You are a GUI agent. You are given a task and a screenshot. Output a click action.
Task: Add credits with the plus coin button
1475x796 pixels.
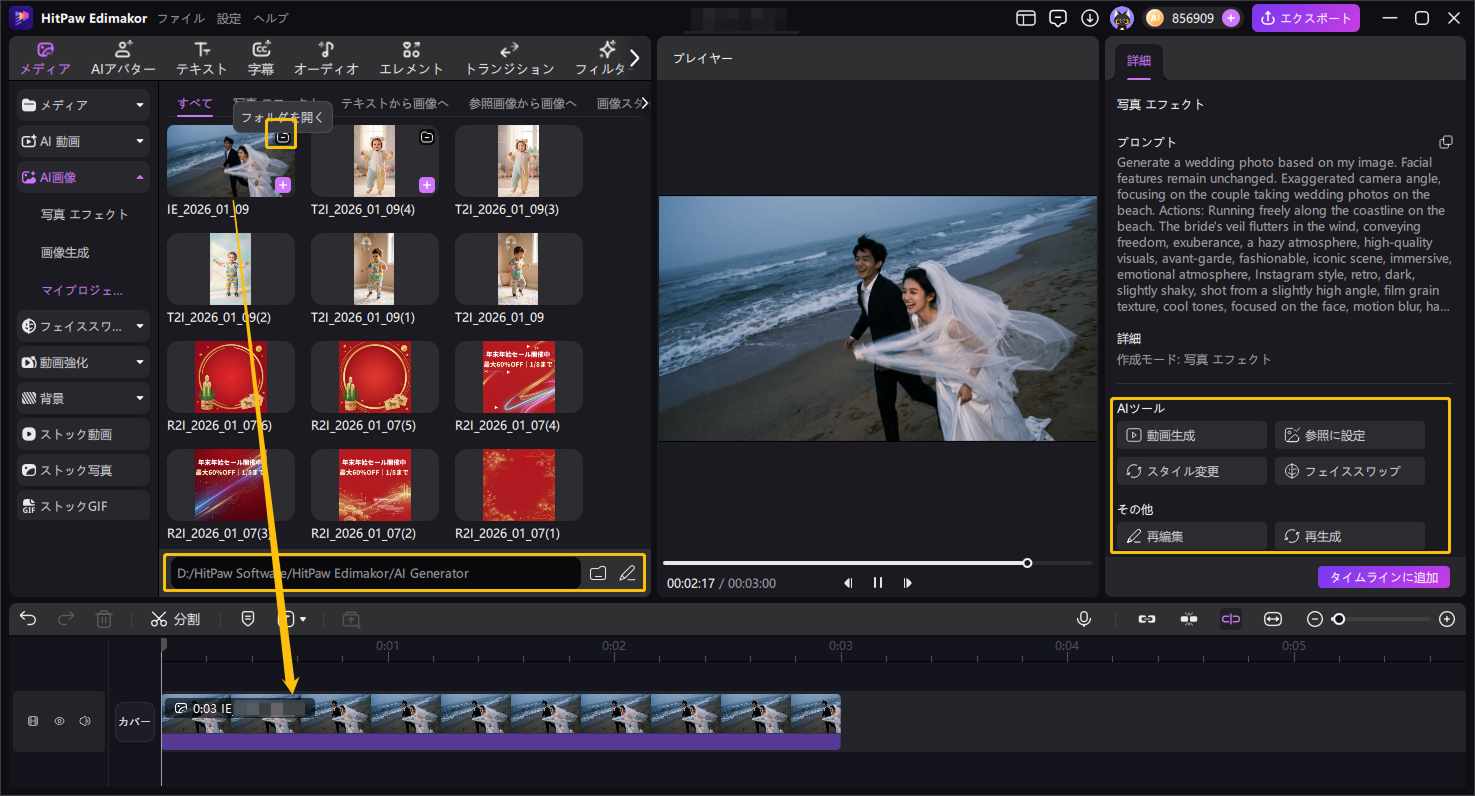click(1231, 18)
